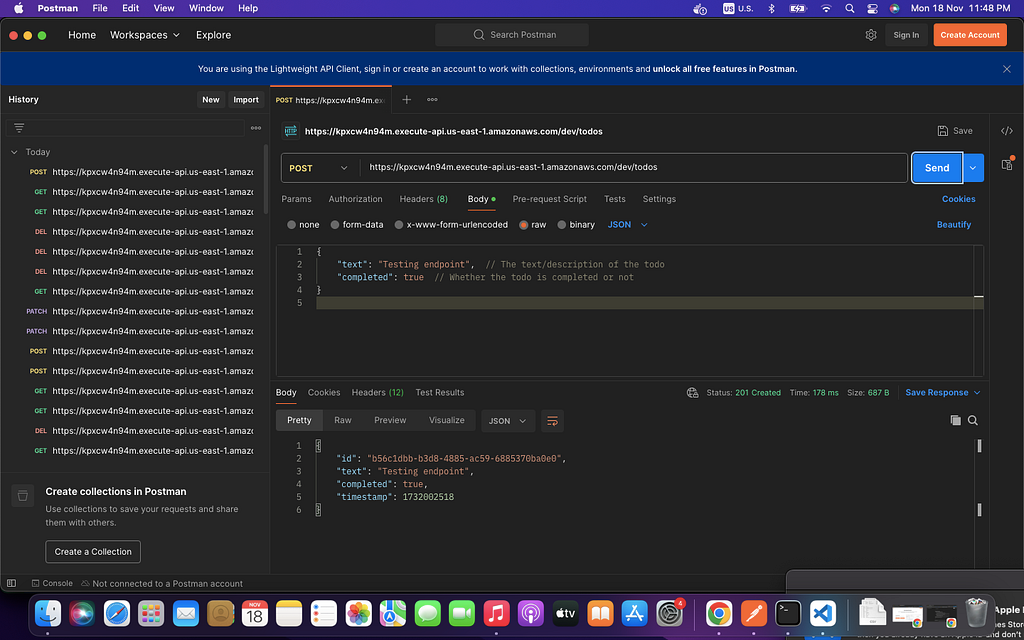Open Finder from the dock
Image resolution: width=1024 pixels, height=640 pixels.
click(x=48, y=613)
